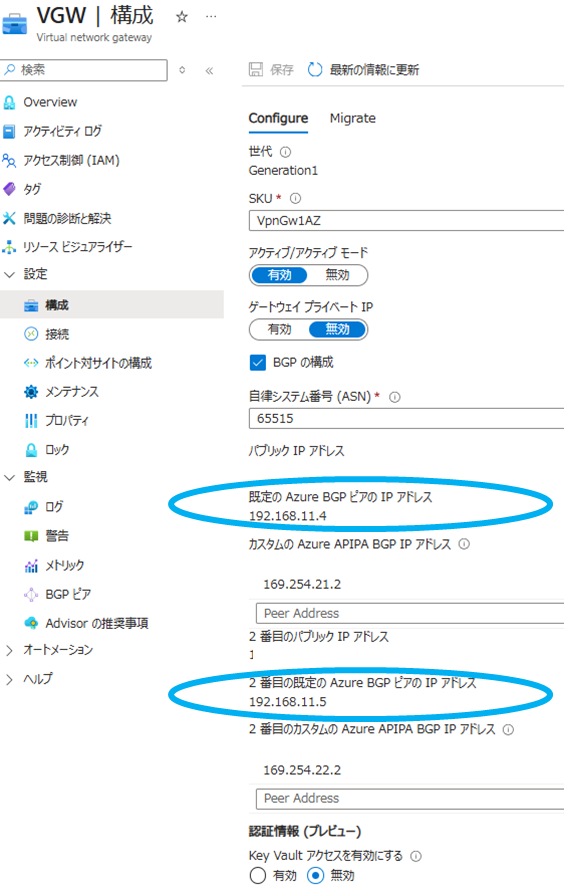Set ゲートウェイ プライベート IP to 有効
This screenshot has width=564, height=887.
point(279,329)
